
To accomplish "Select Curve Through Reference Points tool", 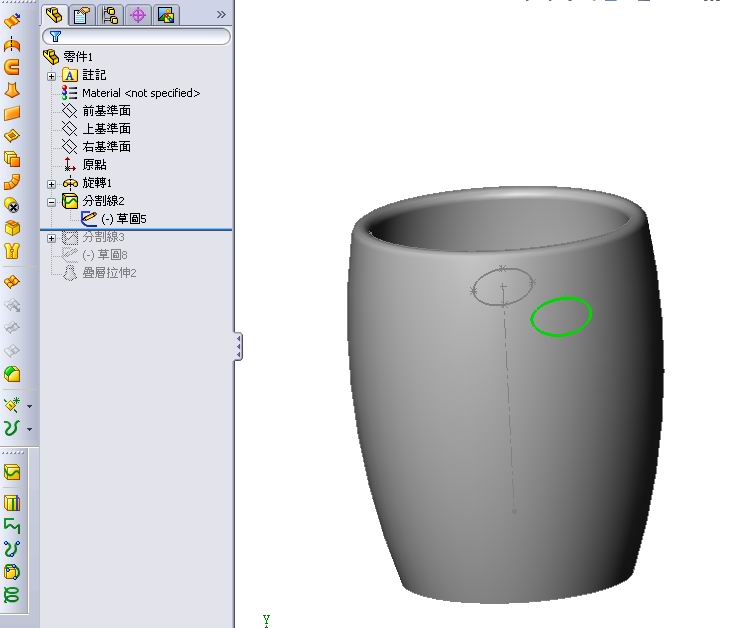I will pyautogui.click(x=12, y=572).
